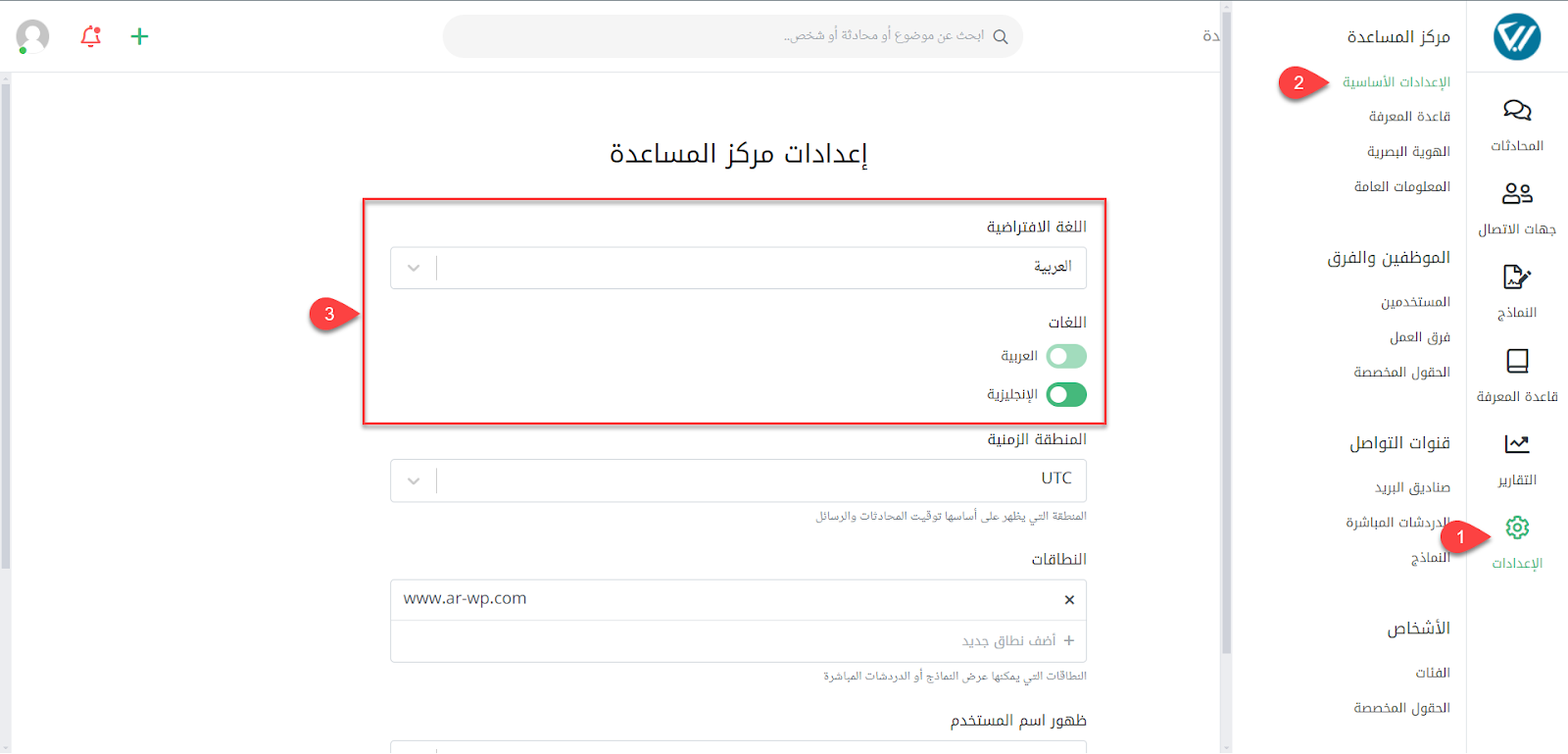Focus the search field for topics or conversations

point(733,36)
